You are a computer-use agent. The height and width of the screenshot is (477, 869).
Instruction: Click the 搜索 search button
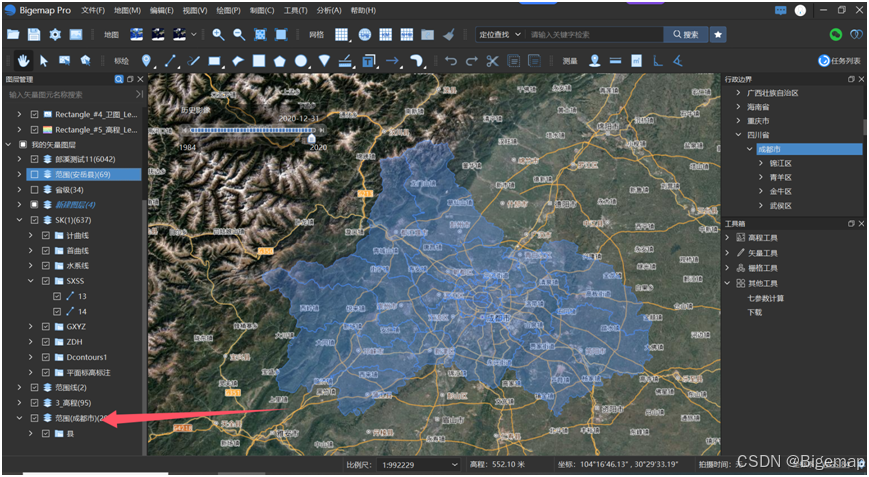pyautogui.click(x=686, y=34)
